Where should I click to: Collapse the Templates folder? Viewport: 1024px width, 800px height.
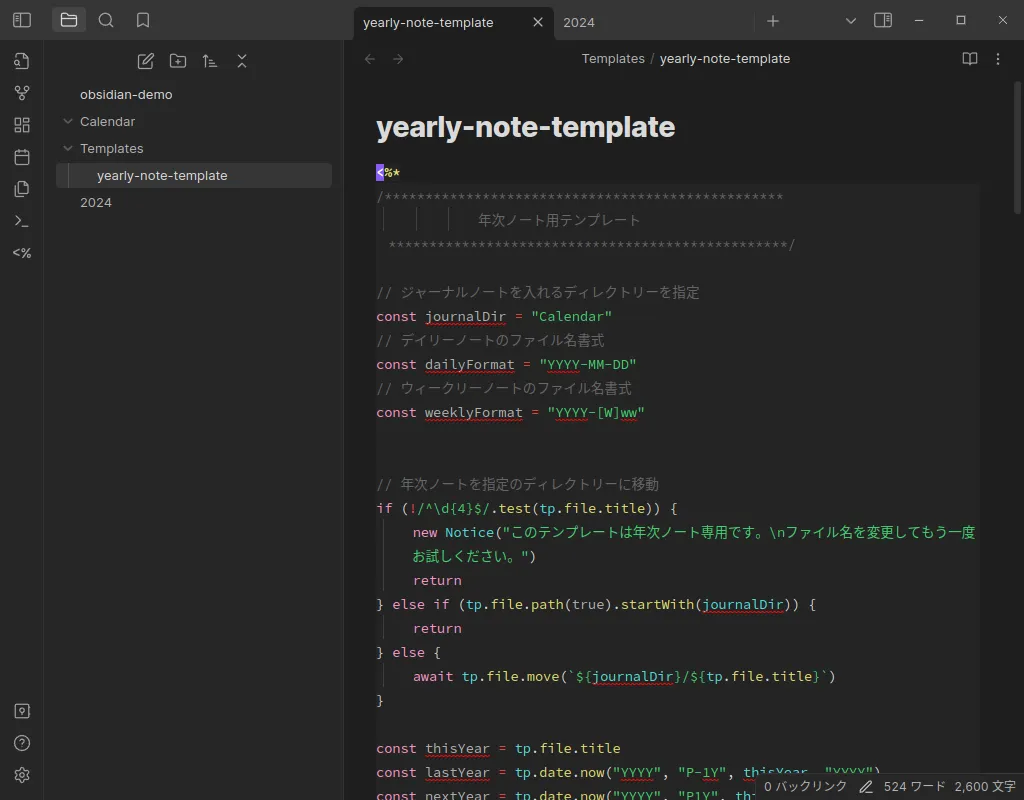(x=68, y=149)
